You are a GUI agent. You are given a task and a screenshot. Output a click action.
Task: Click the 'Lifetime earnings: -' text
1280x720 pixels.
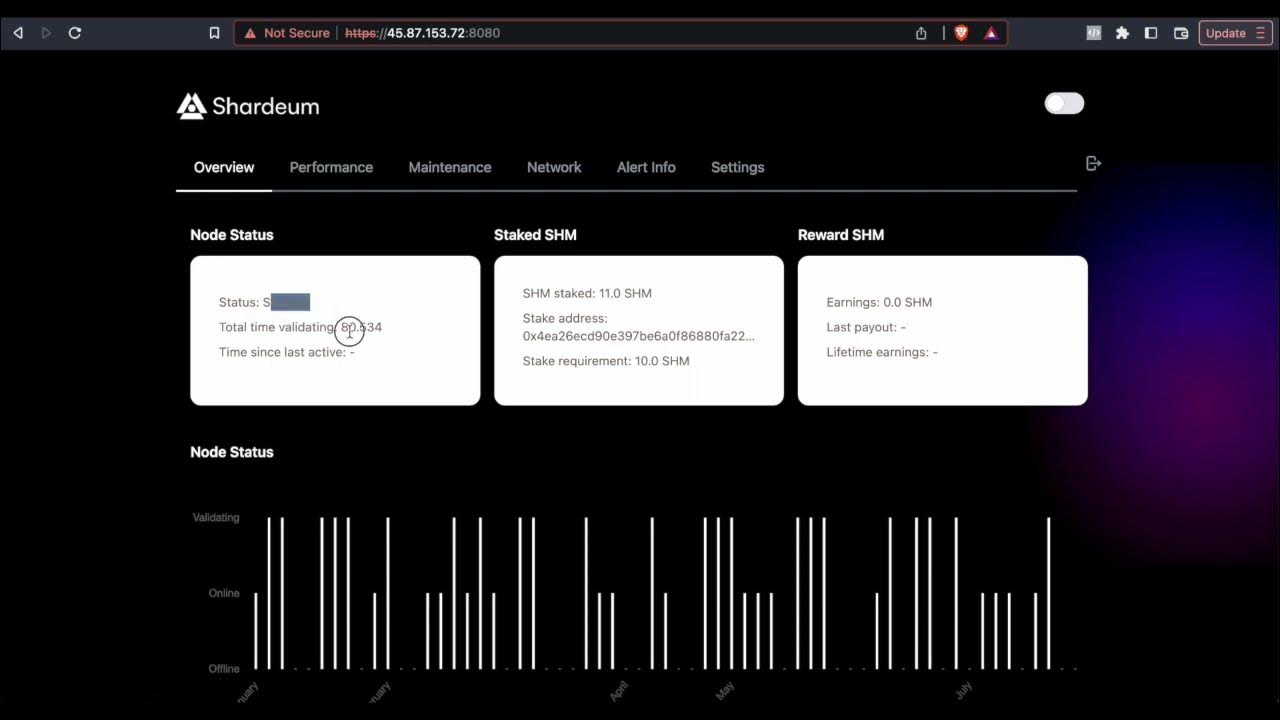pyautogui.click(x=882, y=352)
